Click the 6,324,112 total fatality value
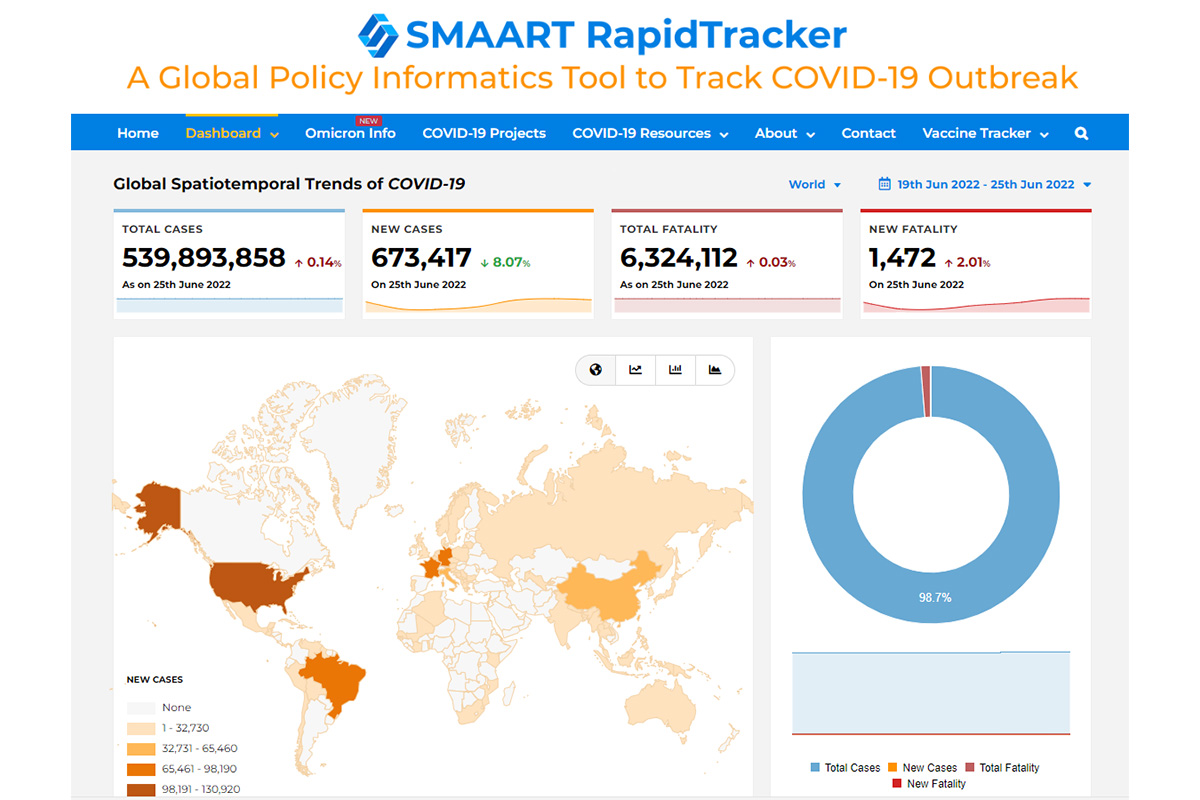1200x800 pixels. tap(679, 258)
